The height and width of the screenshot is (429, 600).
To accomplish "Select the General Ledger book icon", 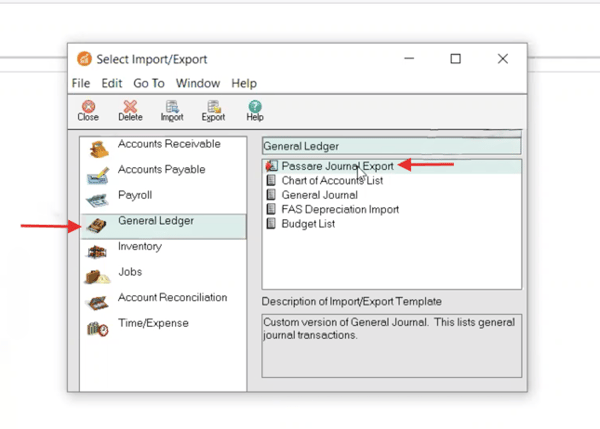I will coord(97,225).
